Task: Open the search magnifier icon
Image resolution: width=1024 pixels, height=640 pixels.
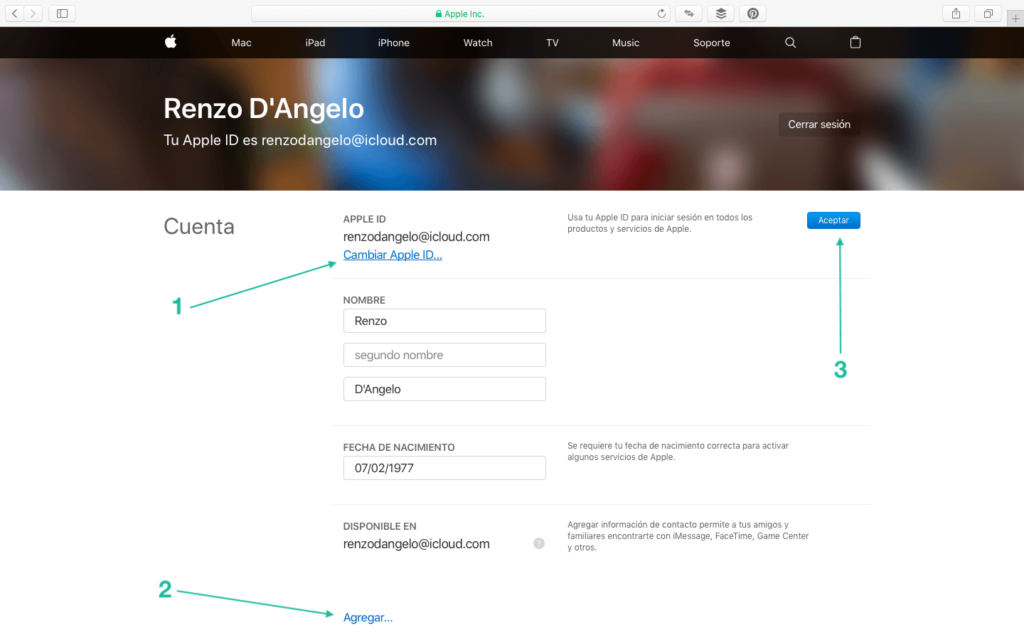Action: point(790,42)
